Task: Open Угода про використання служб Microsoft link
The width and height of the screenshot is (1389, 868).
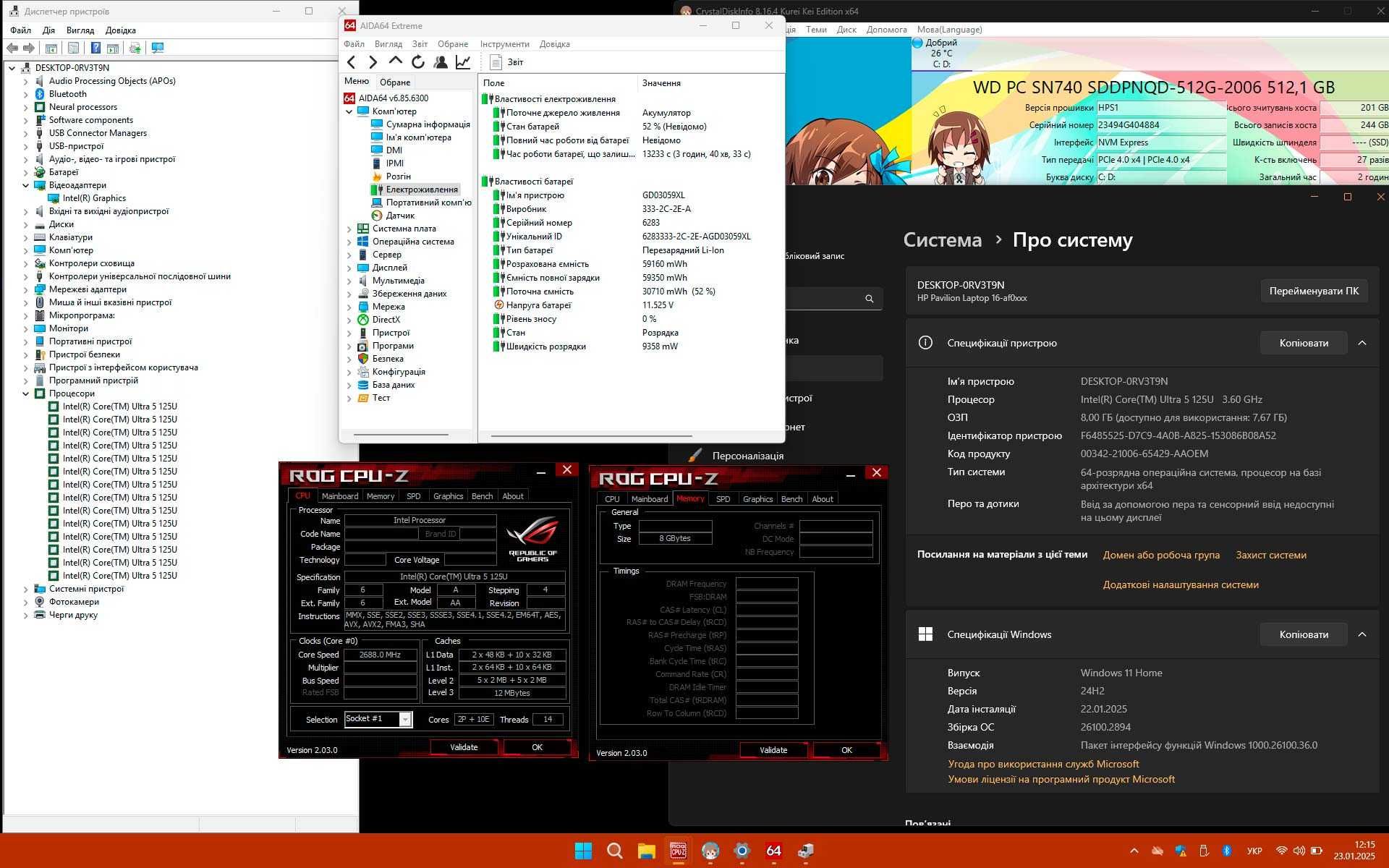Action: point(1043,764)
